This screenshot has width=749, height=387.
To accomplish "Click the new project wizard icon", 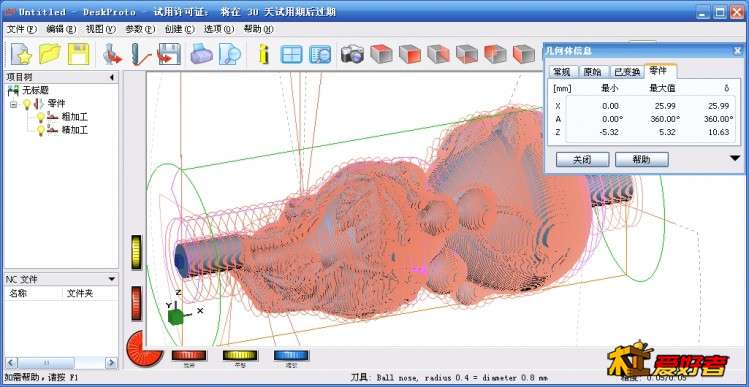I will [21, 54].
